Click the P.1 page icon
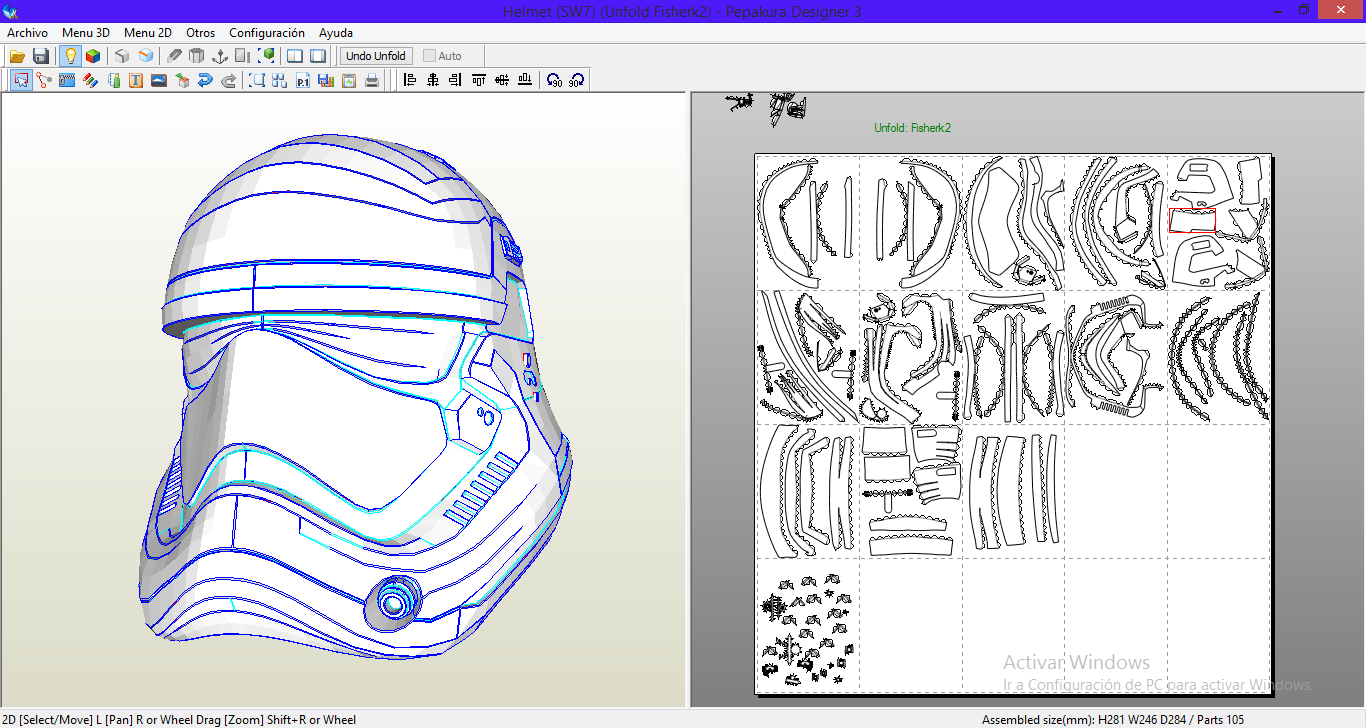Viewport: 1366px width, 728px height. click(x=303, y=81)
